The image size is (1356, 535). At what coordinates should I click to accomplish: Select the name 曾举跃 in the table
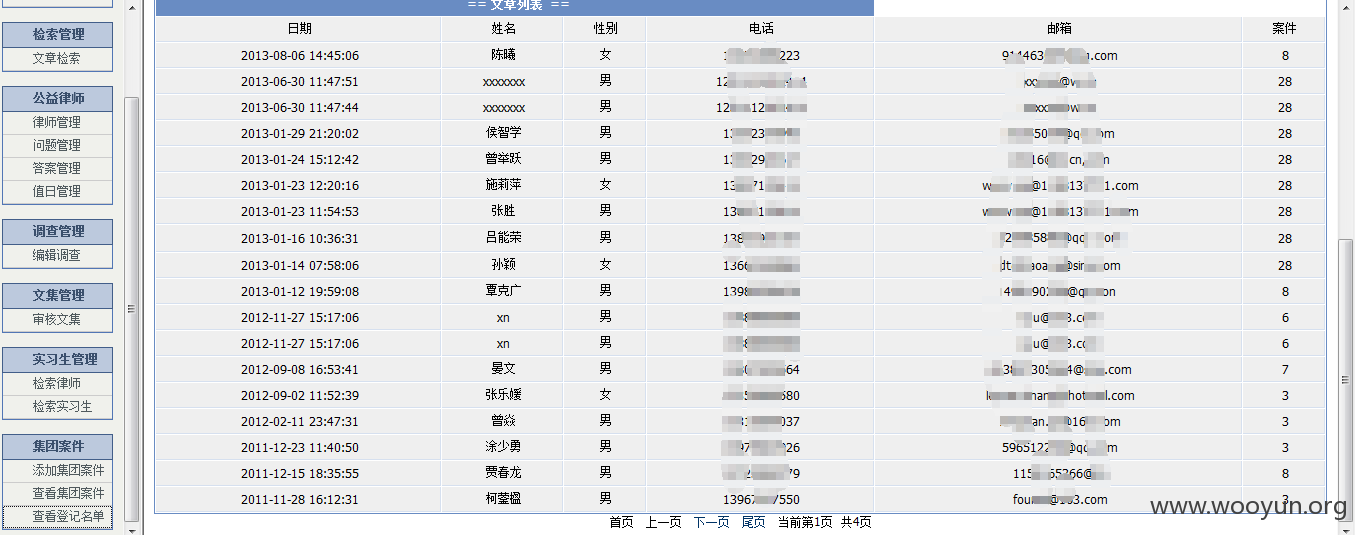503,160
